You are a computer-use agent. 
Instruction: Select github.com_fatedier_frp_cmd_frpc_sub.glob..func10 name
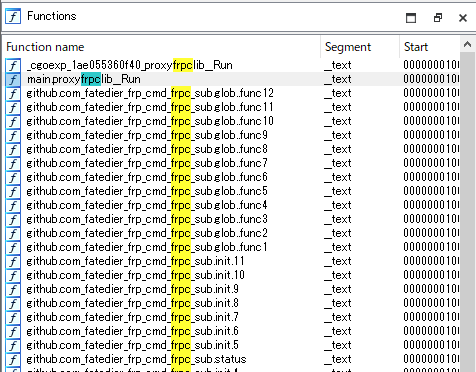(x=150, y=121)
